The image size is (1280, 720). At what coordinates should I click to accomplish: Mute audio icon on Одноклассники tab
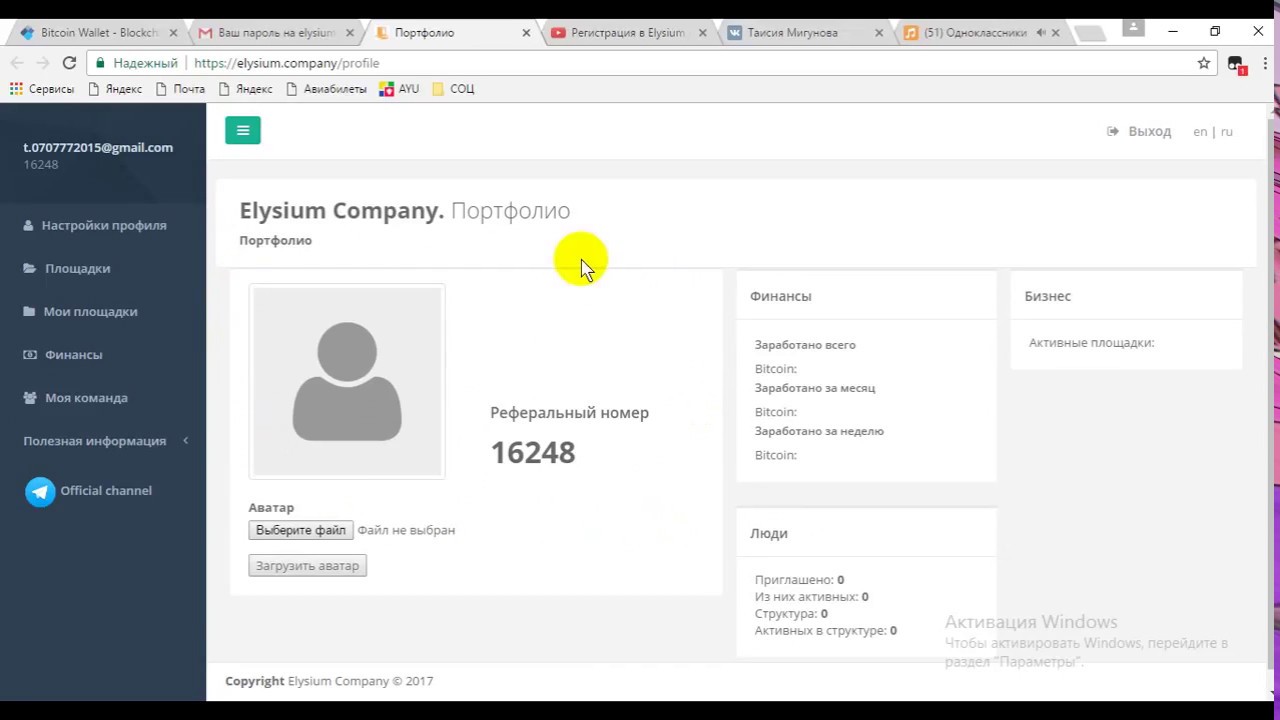(x=1041, y=33)
